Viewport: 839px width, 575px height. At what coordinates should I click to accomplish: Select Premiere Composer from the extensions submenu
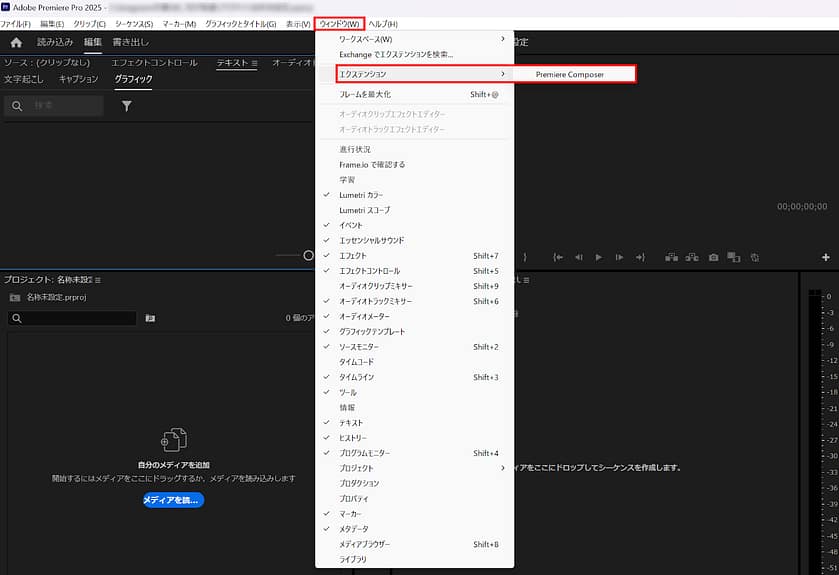tap(570, 74)
